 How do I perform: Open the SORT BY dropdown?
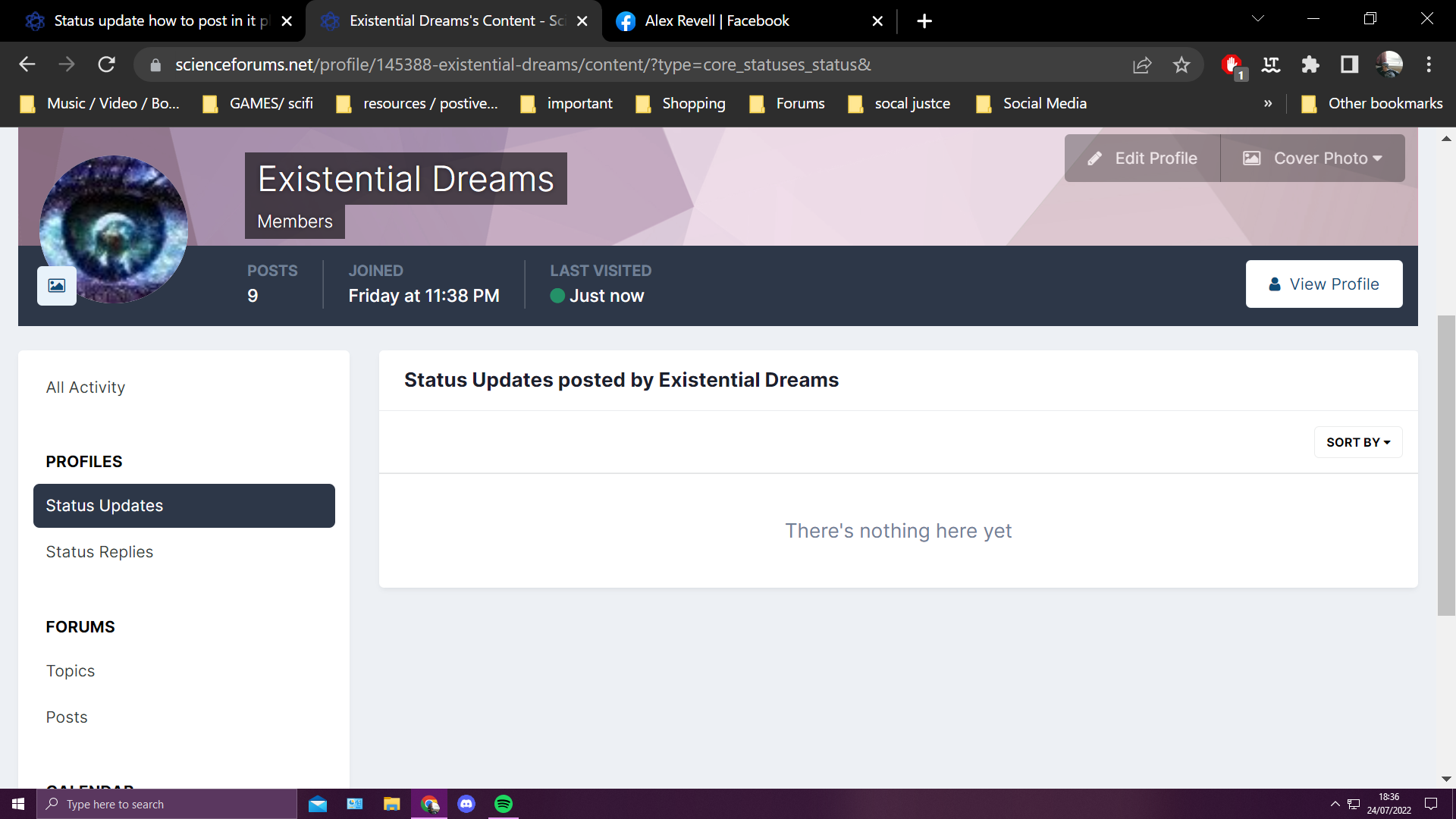click(1357, 442)
